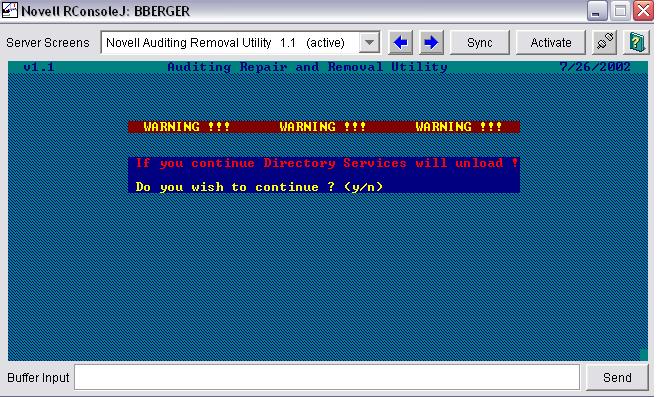The width and height of the screenshot is (667, 397).
Task: Click the 7/26/2002 date text
Action: coord(595,67)
